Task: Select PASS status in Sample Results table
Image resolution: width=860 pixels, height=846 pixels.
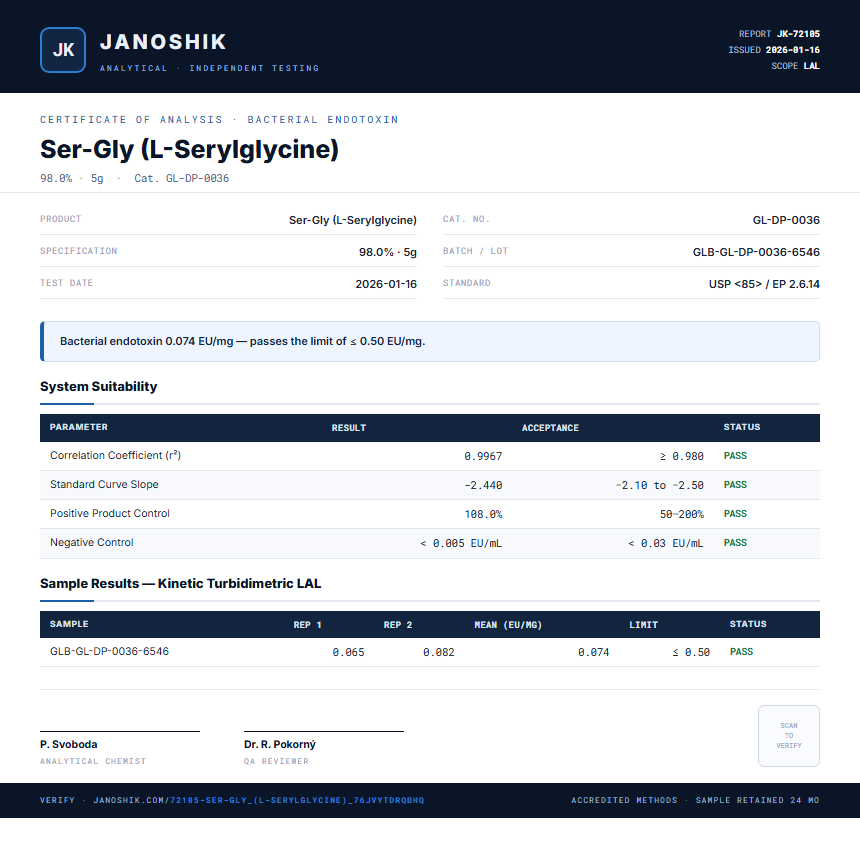Action: (741, 651)
